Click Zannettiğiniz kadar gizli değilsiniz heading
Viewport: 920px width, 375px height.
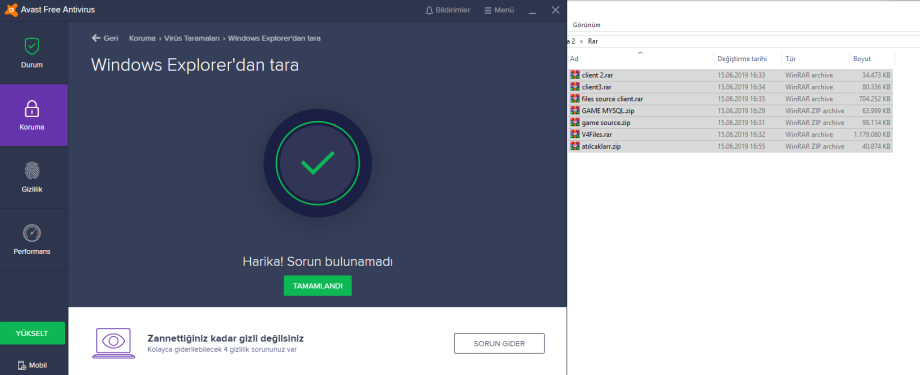(225, 338)
